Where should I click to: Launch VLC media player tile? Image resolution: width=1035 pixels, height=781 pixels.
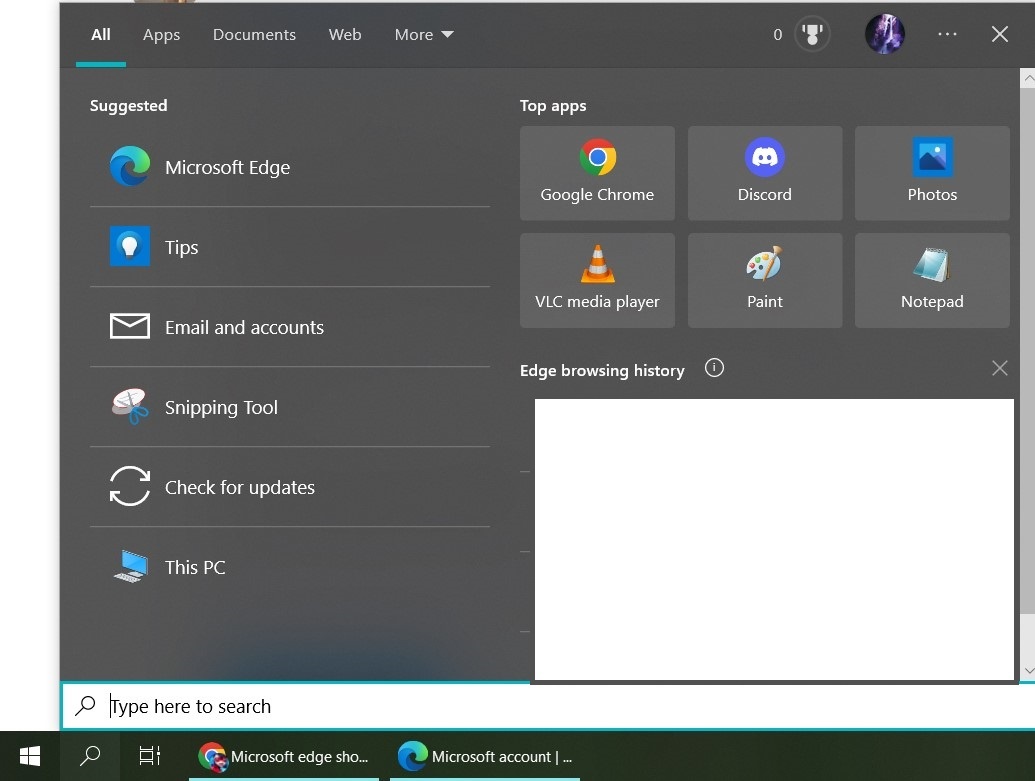click(x=597, y=280)
